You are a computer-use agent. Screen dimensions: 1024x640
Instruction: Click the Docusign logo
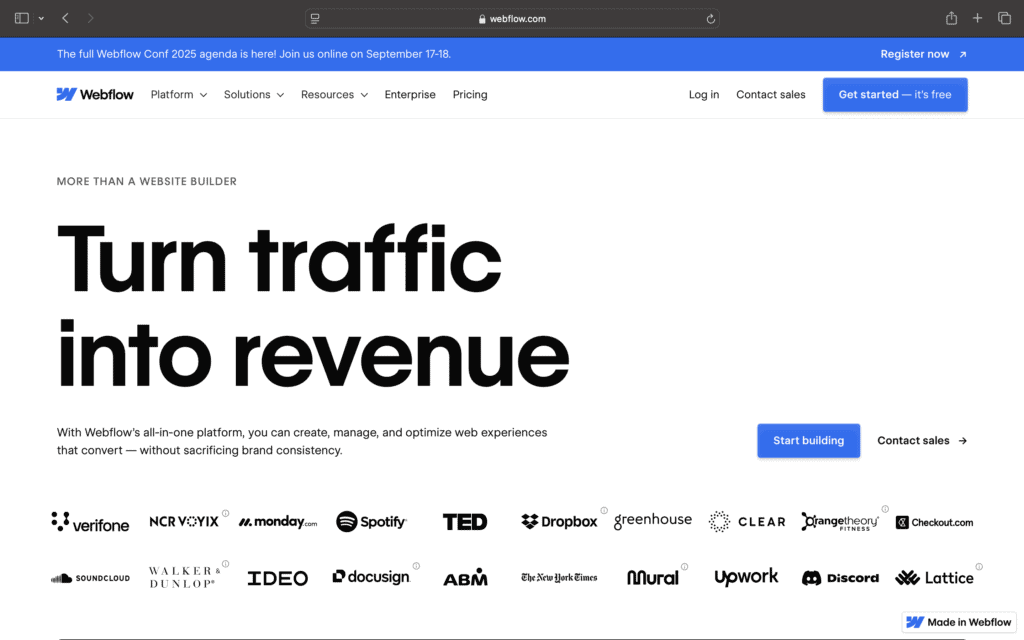pyautogui.click(x=371, y=577)
